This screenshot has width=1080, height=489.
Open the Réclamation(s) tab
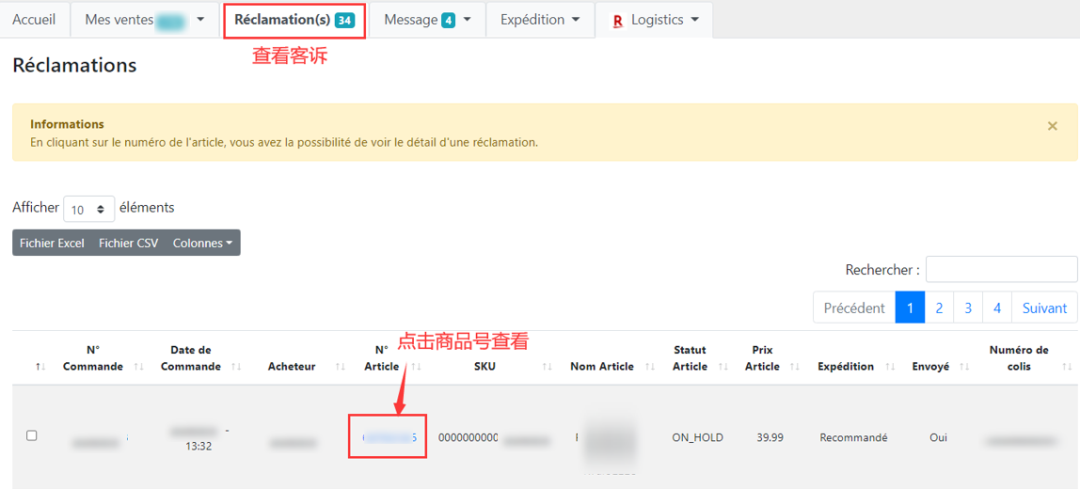pos(294,20)
